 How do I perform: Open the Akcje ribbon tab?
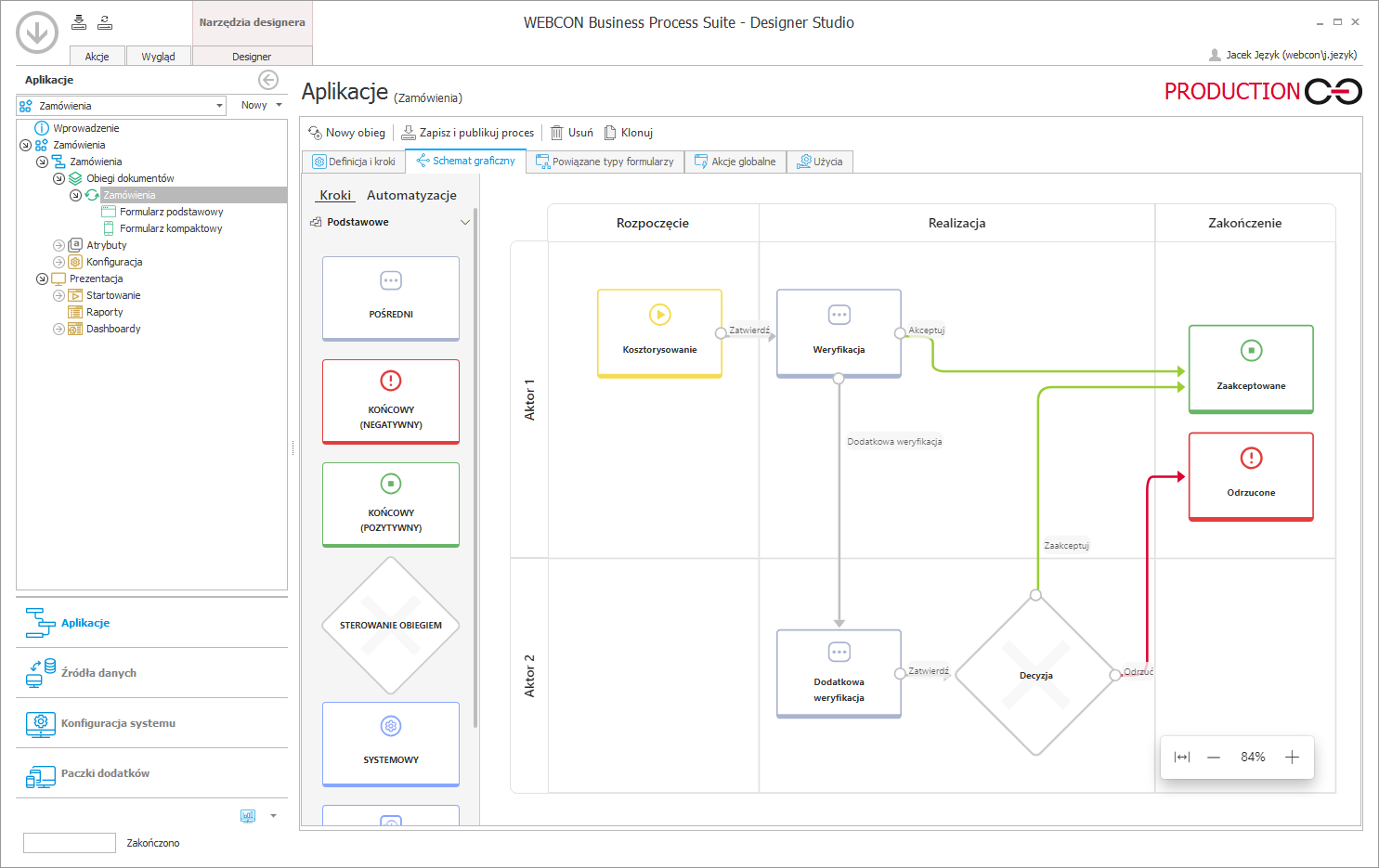pyautogui.click(x=98, y=57)
